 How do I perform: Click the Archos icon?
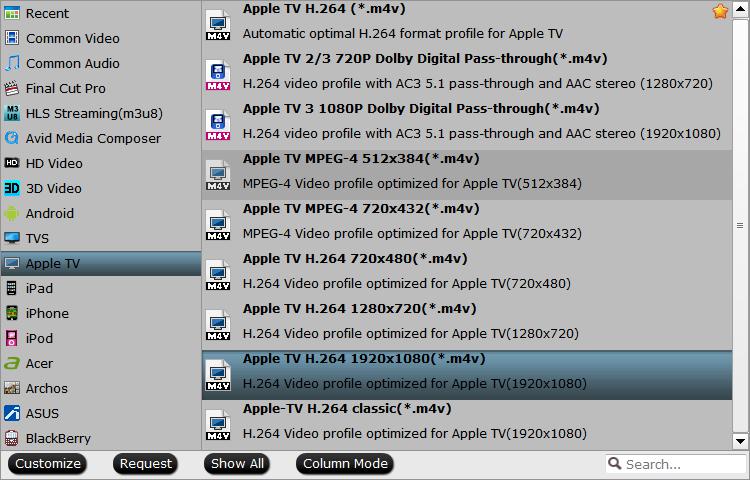(11, 388)
